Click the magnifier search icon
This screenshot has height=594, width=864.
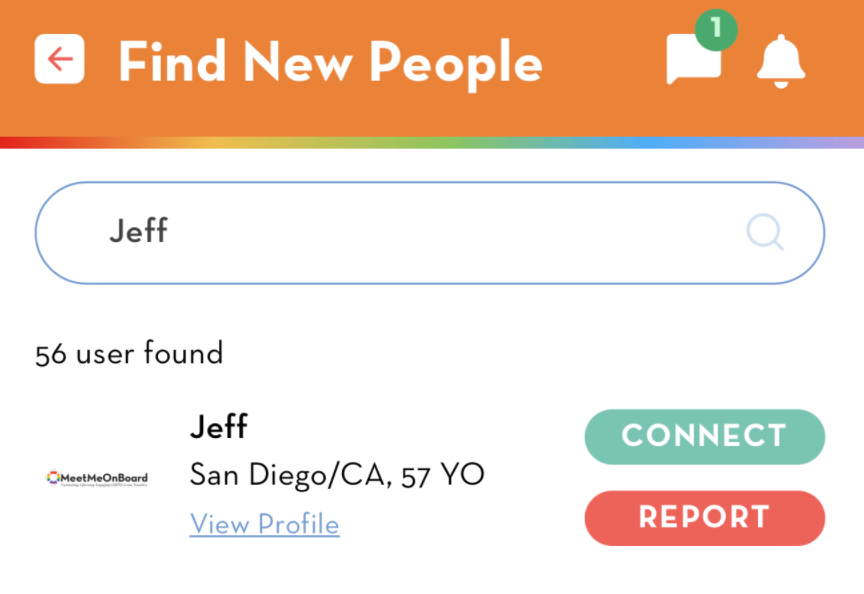click(x=765, y=233)
